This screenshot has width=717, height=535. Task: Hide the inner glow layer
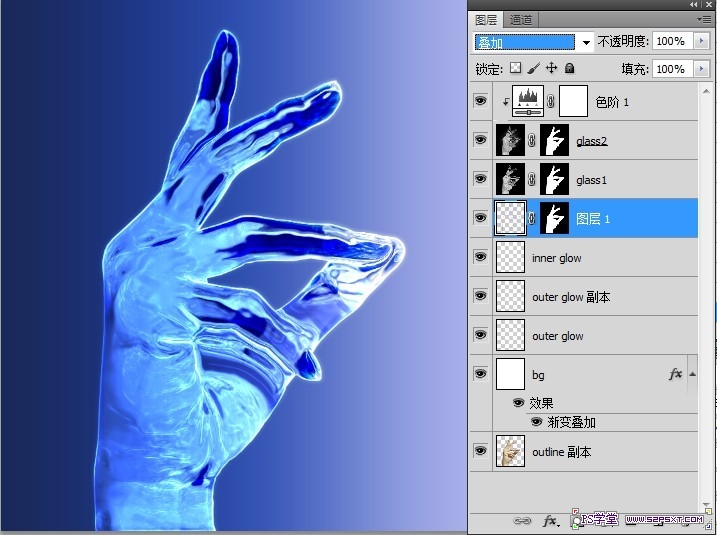pos(480,257)
